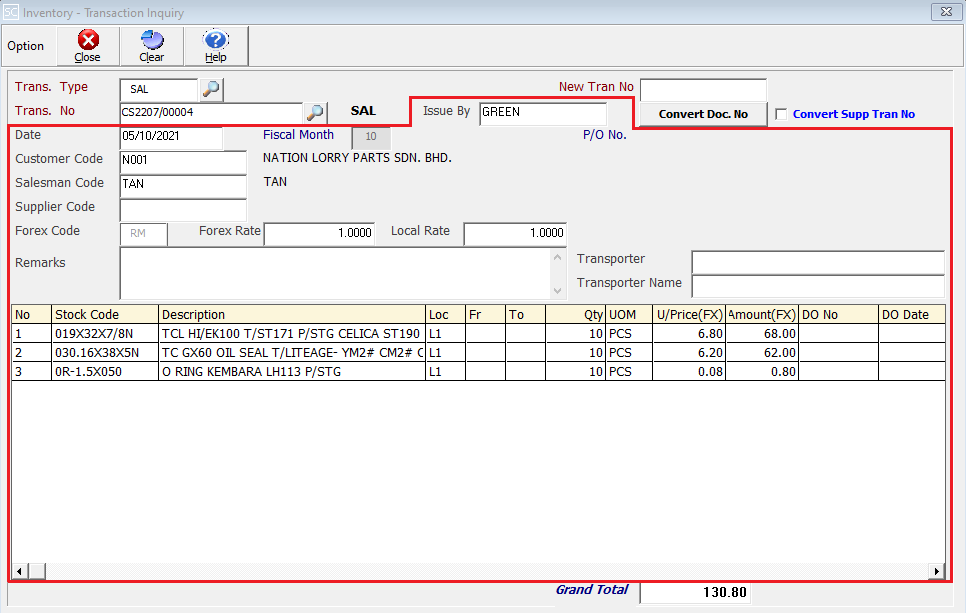966x613 pixels.
Task: Click the Issue By field with GREEN
Action: coord(543,113)
